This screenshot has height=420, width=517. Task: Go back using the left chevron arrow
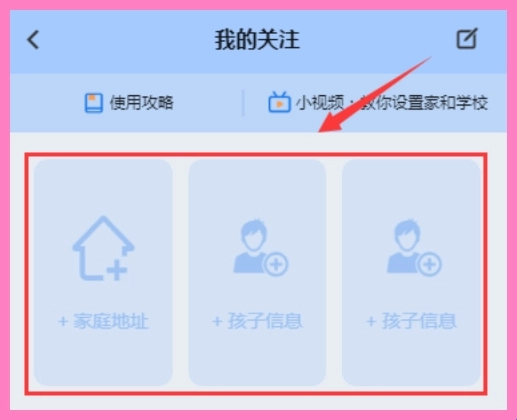click(33, 40)
